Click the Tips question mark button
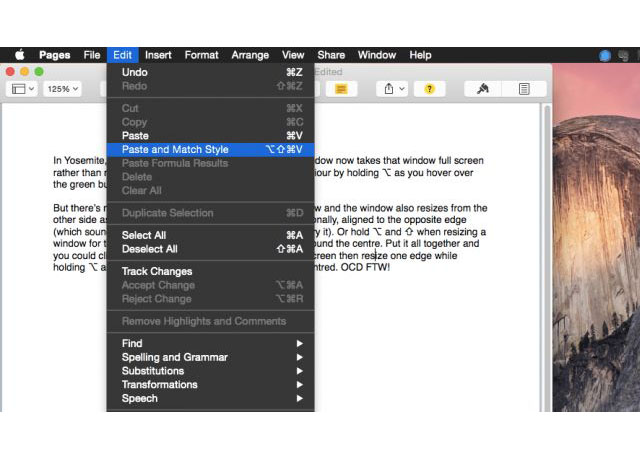This screenshot has height=460, width=640. [429, 89]
